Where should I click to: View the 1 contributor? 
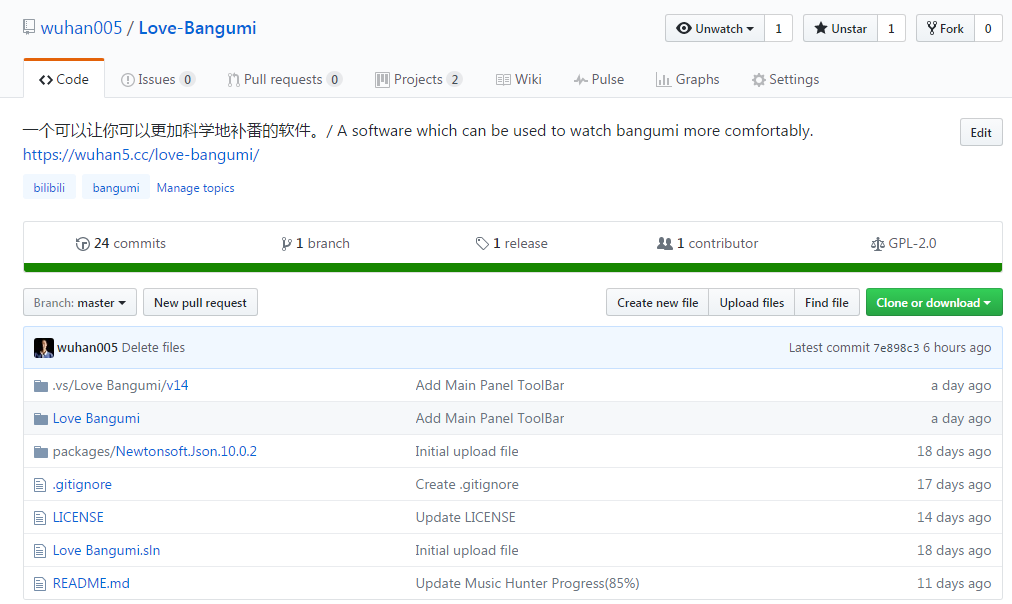pos(707,243)
